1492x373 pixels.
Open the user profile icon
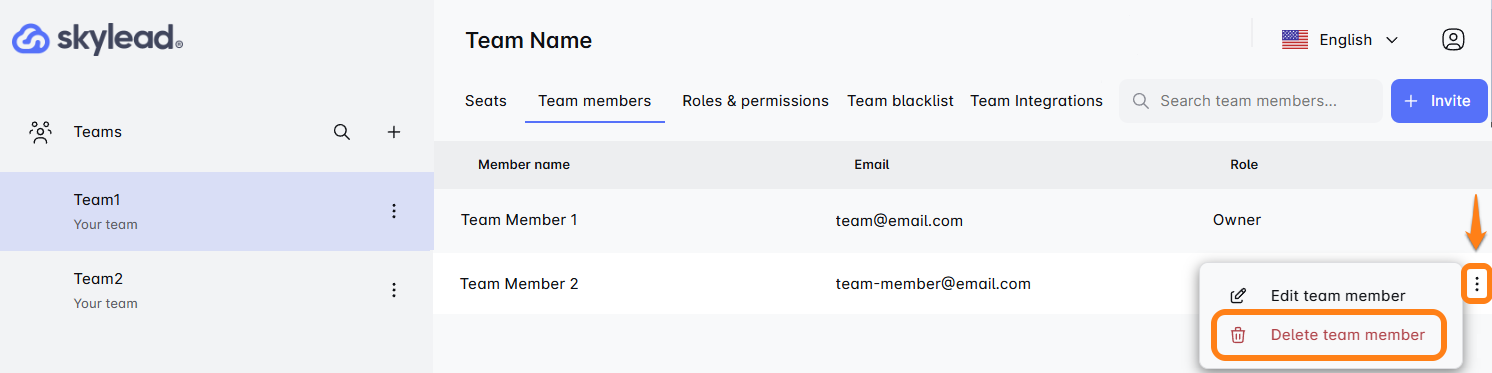click(1453, 40)
